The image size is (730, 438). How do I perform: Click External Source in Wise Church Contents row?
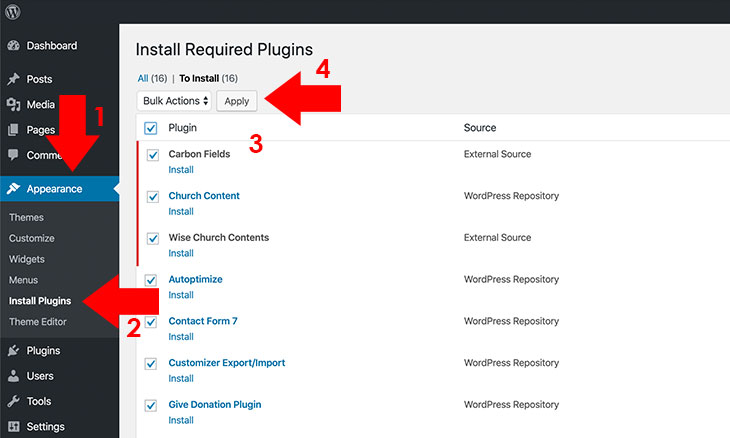click(x=497, y=237)
